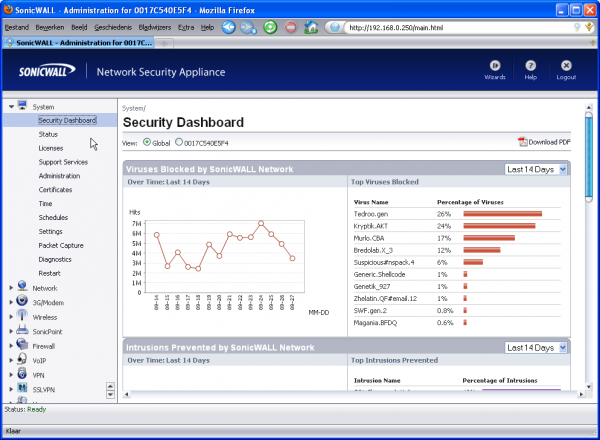Click the VPN lock icon in sidebar
The height and width of the screenshot is (440, 600).
point(22,373)
